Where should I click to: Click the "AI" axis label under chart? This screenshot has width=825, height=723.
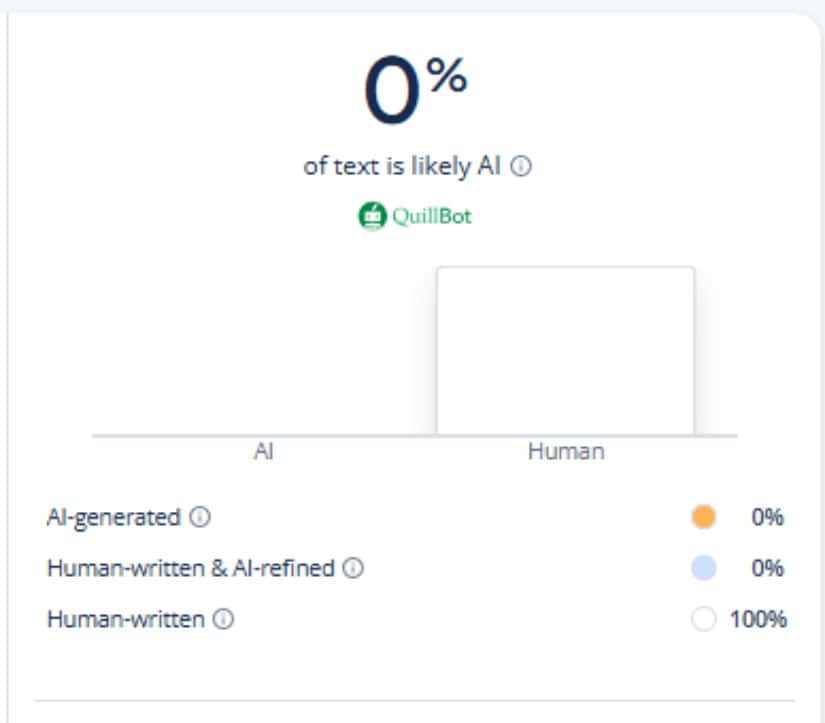coord(264,452)
